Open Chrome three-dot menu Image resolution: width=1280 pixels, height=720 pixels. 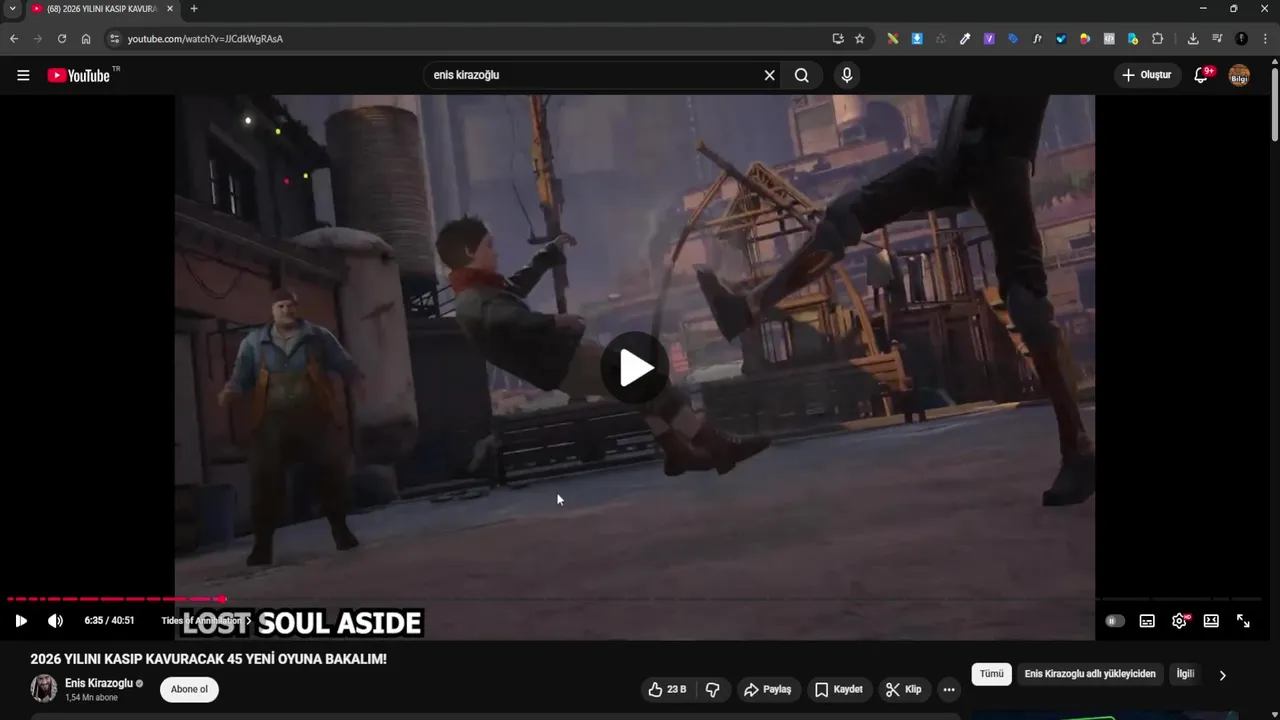pos(1265,39)
